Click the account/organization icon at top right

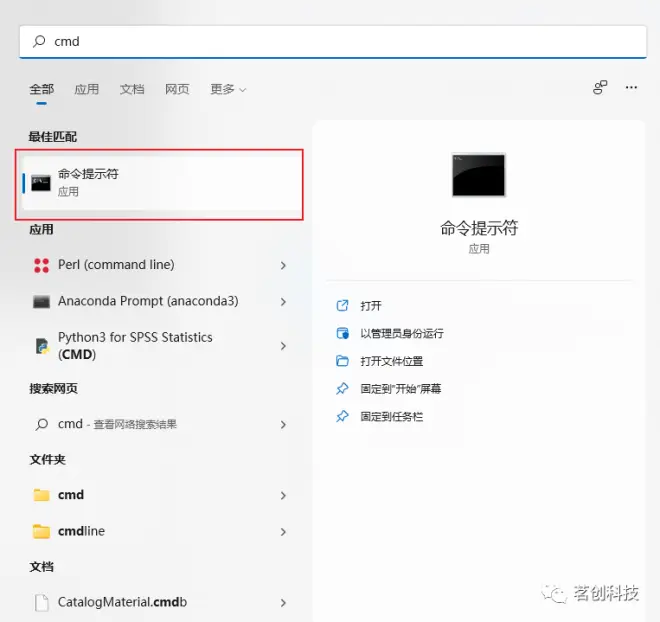click(600, 88)
